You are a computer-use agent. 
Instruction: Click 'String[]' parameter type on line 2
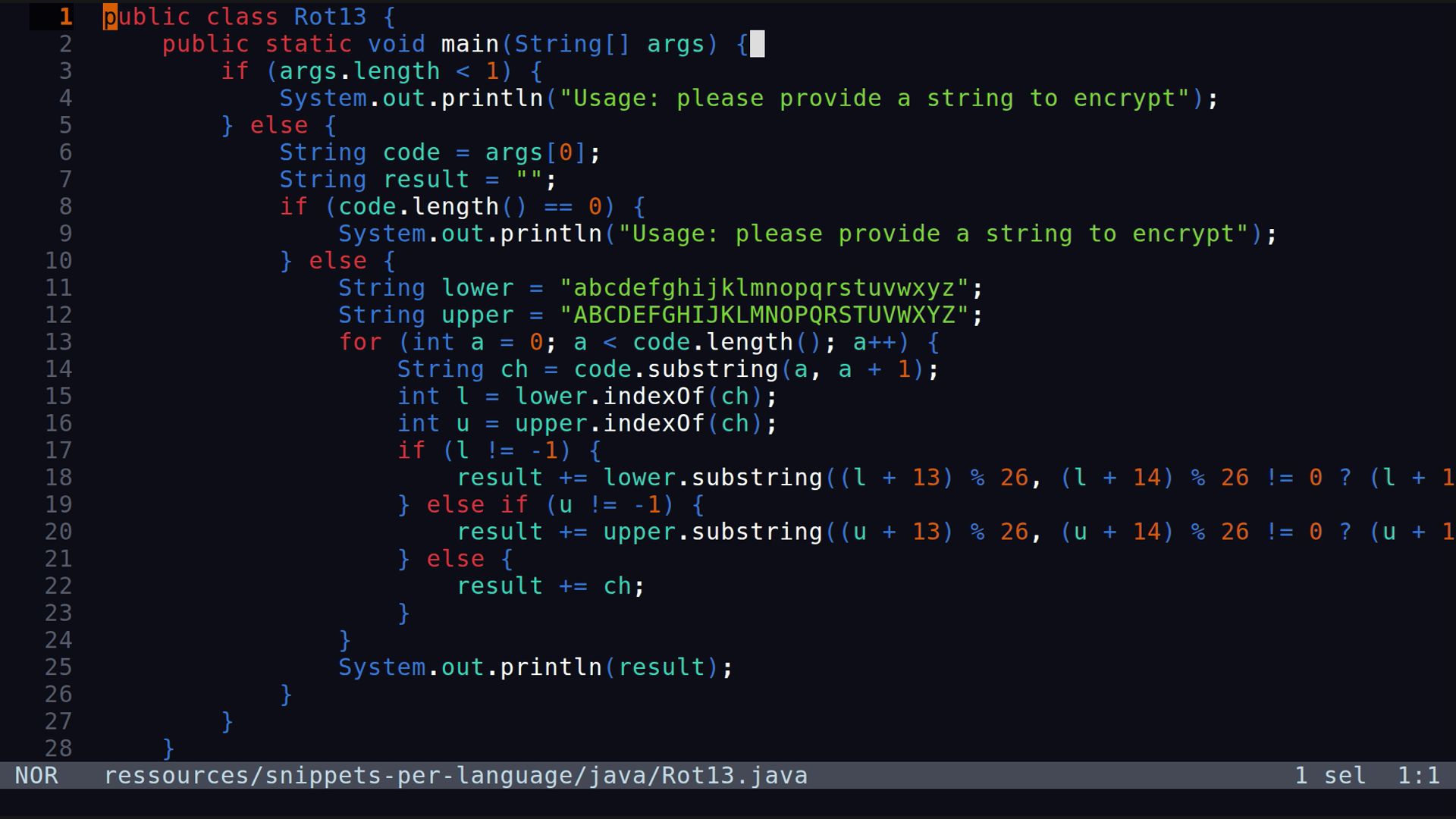pyautogui.click(x=573, y=44)
